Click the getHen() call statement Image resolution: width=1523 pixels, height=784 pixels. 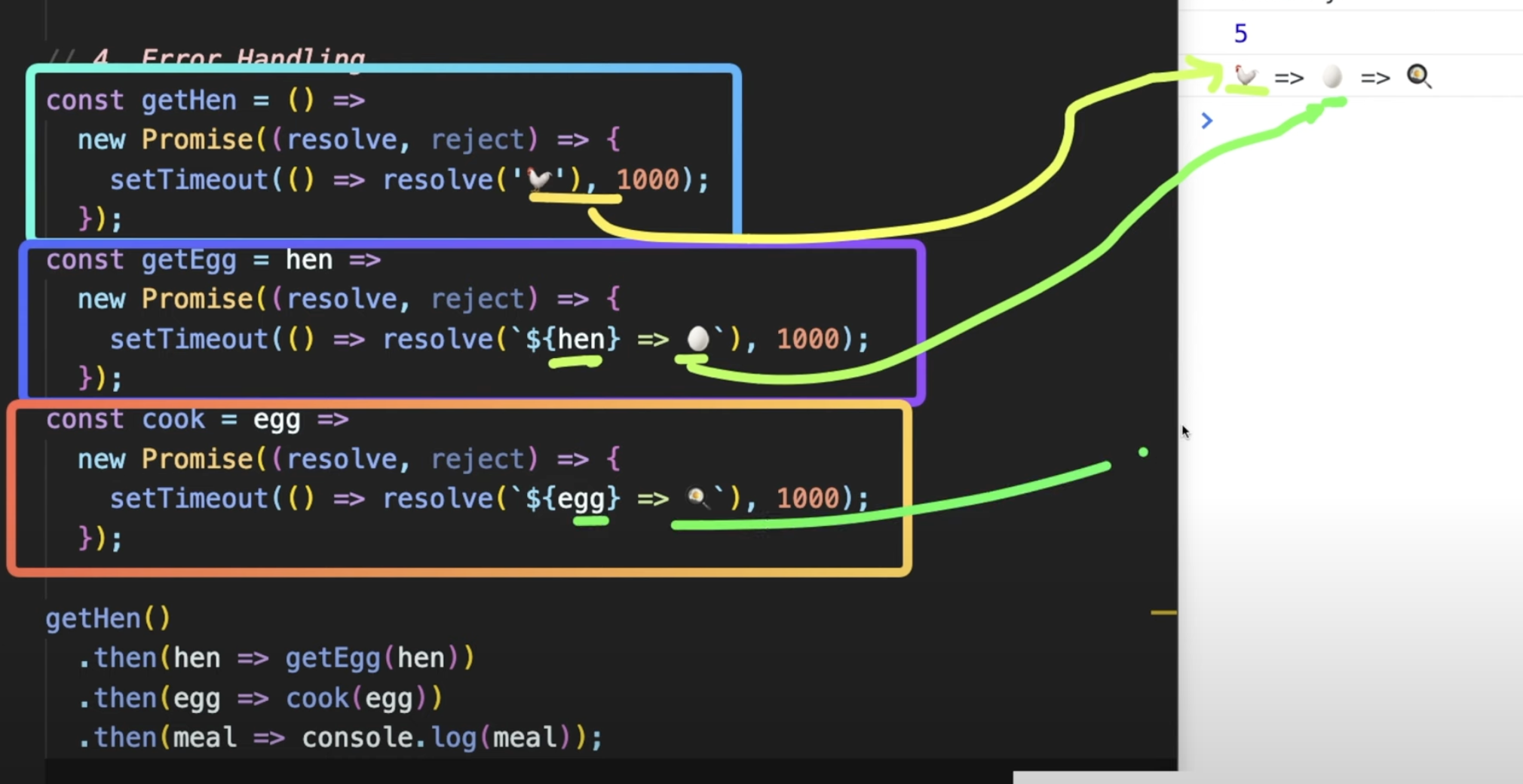point(109,619)
